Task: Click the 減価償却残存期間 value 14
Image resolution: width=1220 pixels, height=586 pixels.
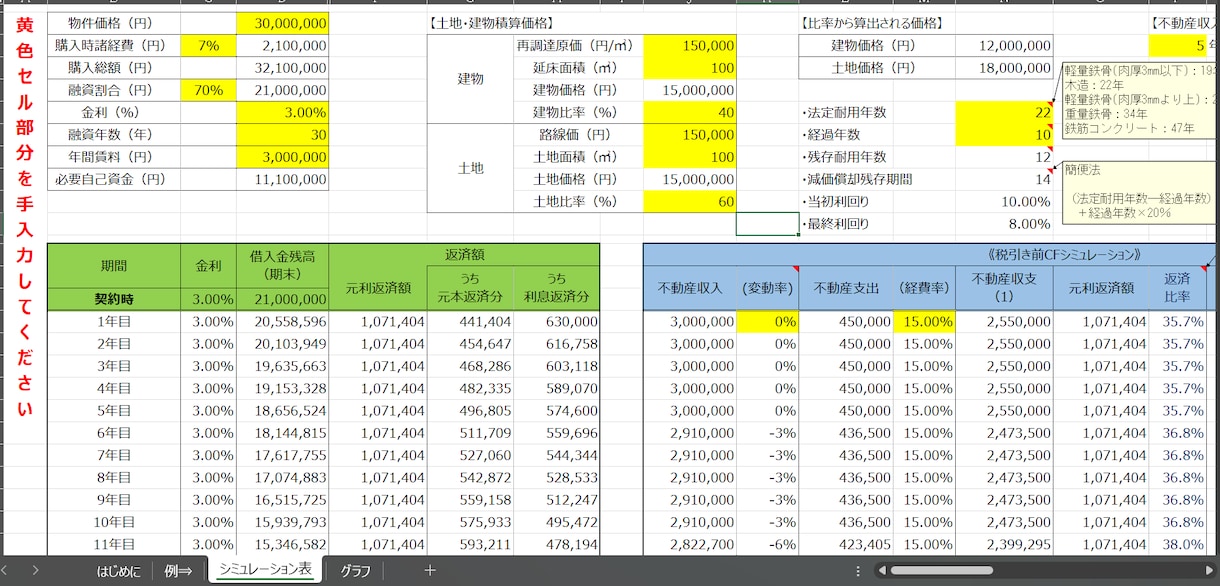Action: (x=1003, y=180)
